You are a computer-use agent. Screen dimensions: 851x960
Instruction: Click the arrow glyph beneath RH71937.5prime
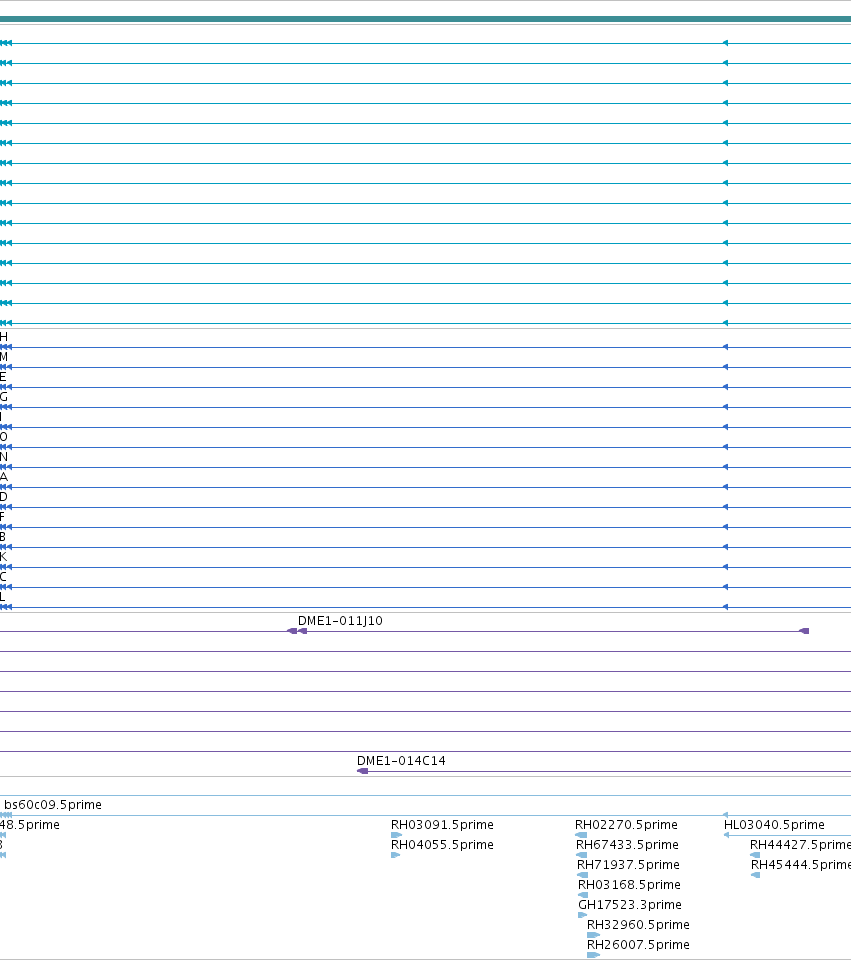click(583, 875)
